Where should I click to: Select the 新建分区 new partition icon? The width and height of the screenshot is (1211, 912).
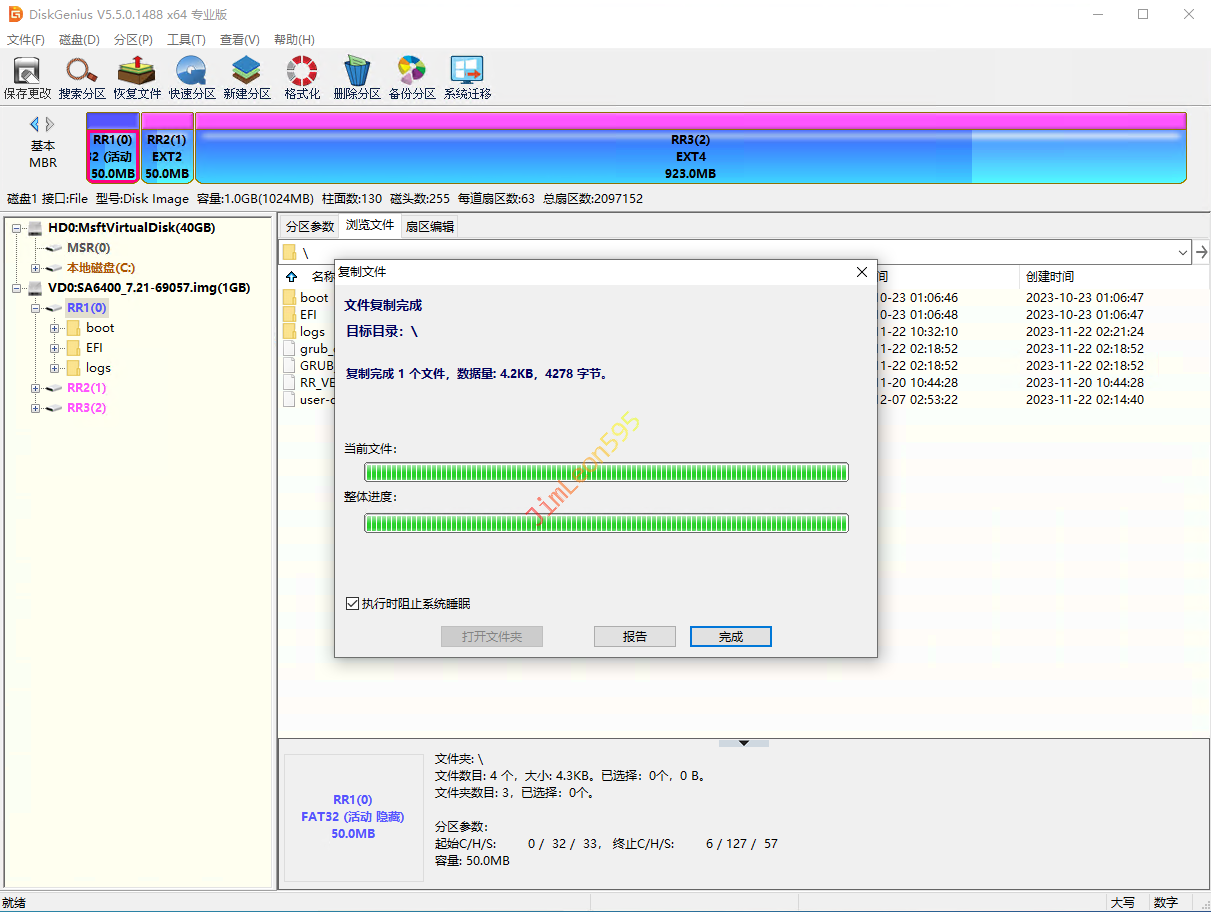pos(247,77)
